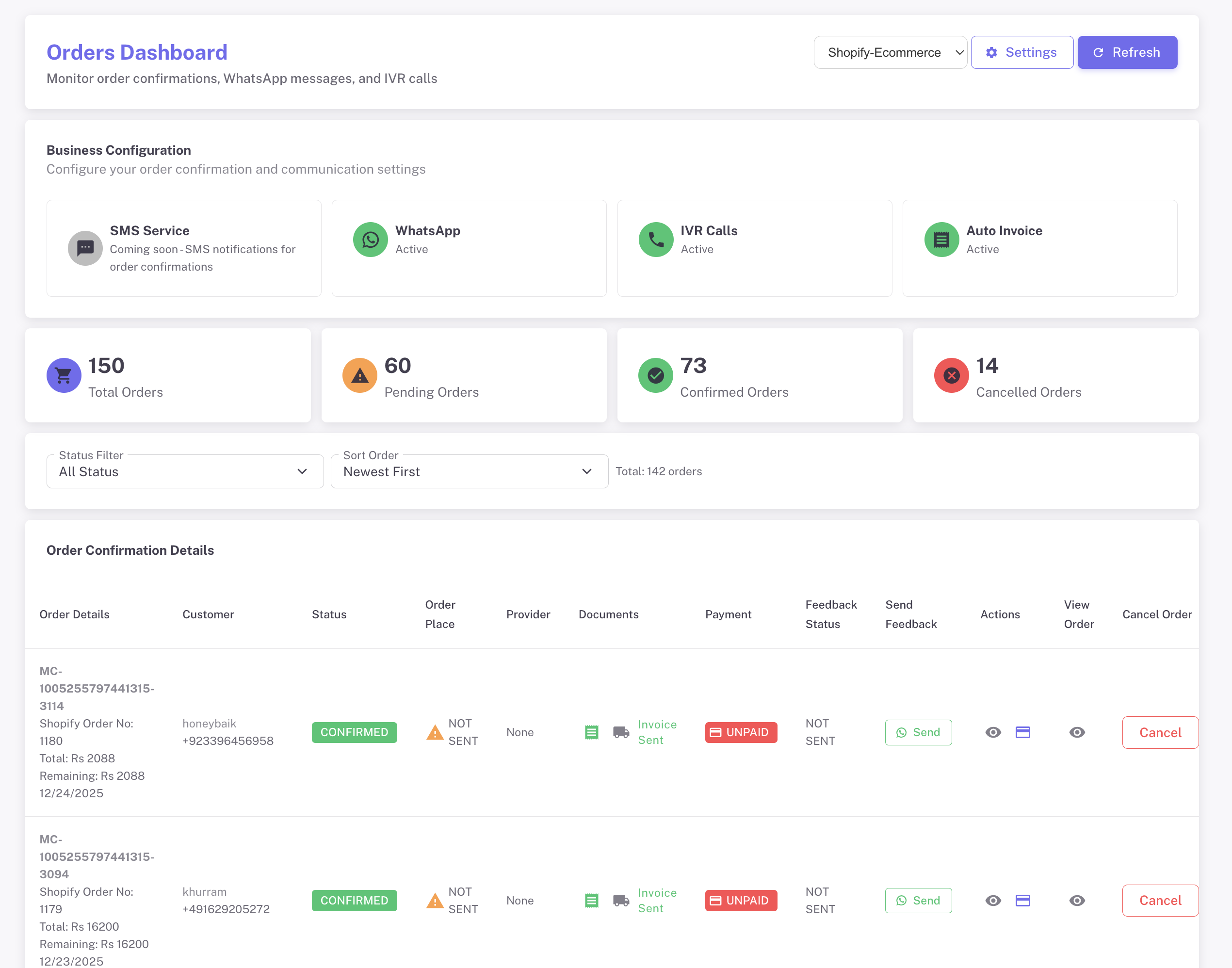The image size is (1232, 968).
Task: Click the UNPAID badge on honeybaik's order
Action: (740, 732)
